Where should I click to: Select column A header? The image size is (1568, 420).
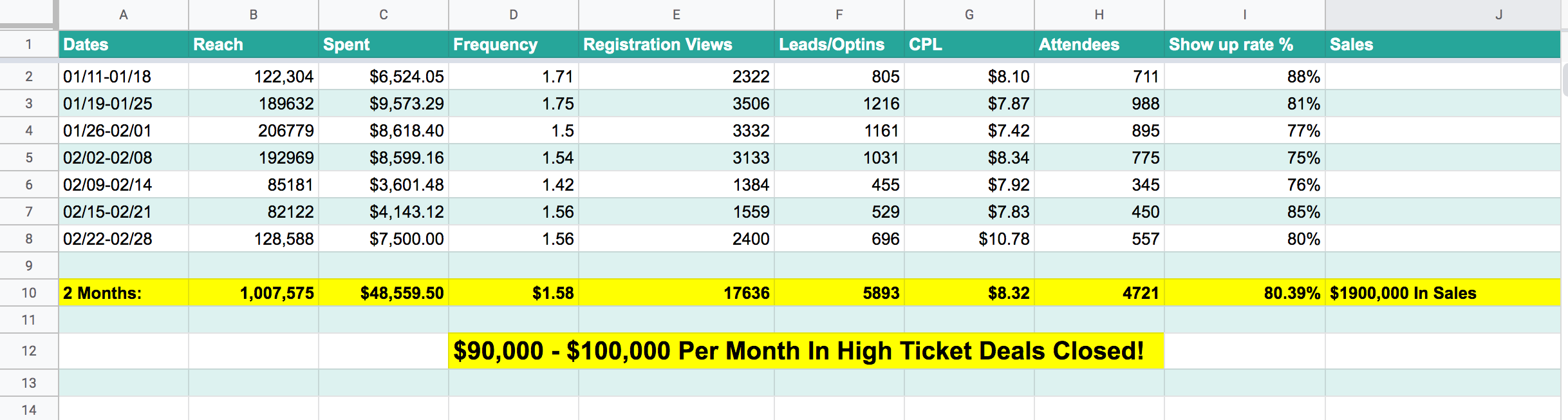(124, 15)
